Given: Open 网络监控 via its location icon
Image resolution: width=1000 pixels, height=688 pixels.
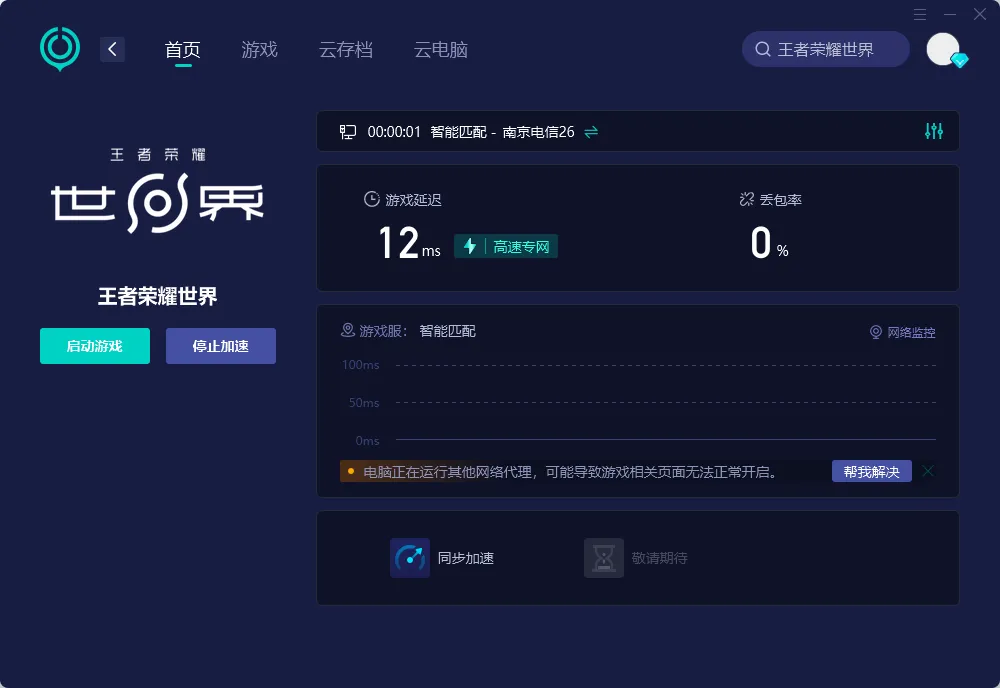Looking at the screenshot, I should [x=876, y=332].
